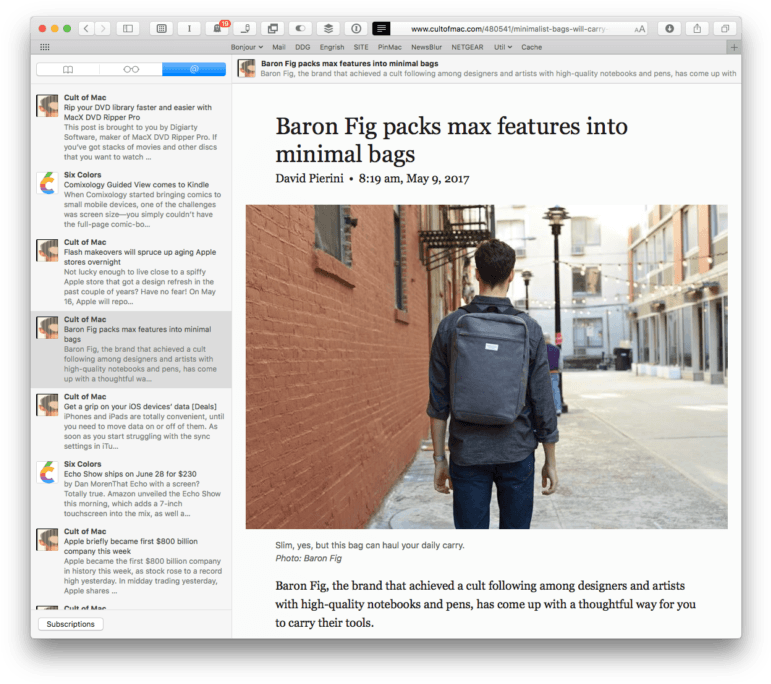Image resolution: width=771 pixels, height=684 pixels.
Task: Show Top Sites grid in favorites bar
Action: point(45,47)
